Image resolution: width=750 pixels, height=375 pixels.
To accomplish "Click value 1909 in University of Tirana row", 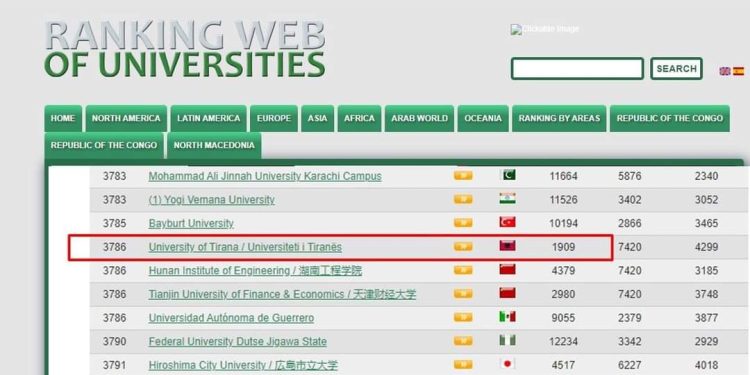I will point(563,247).
